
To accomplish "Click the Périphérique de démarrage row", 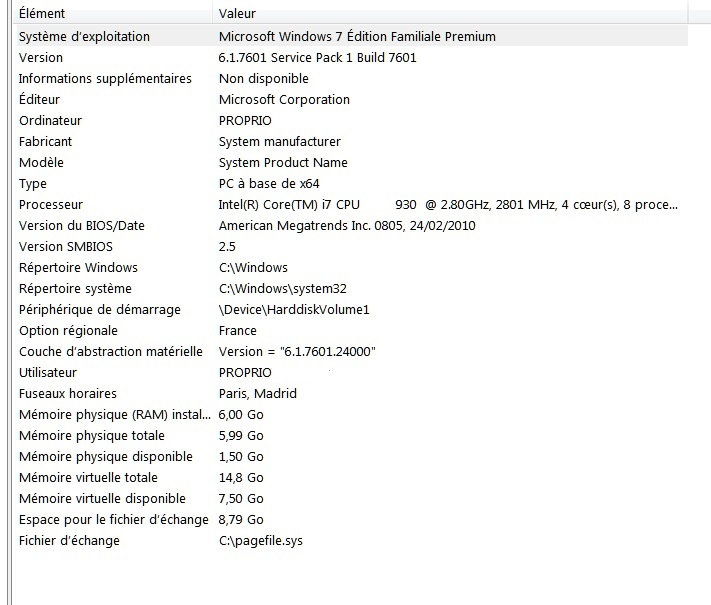I will pos(100,310).
